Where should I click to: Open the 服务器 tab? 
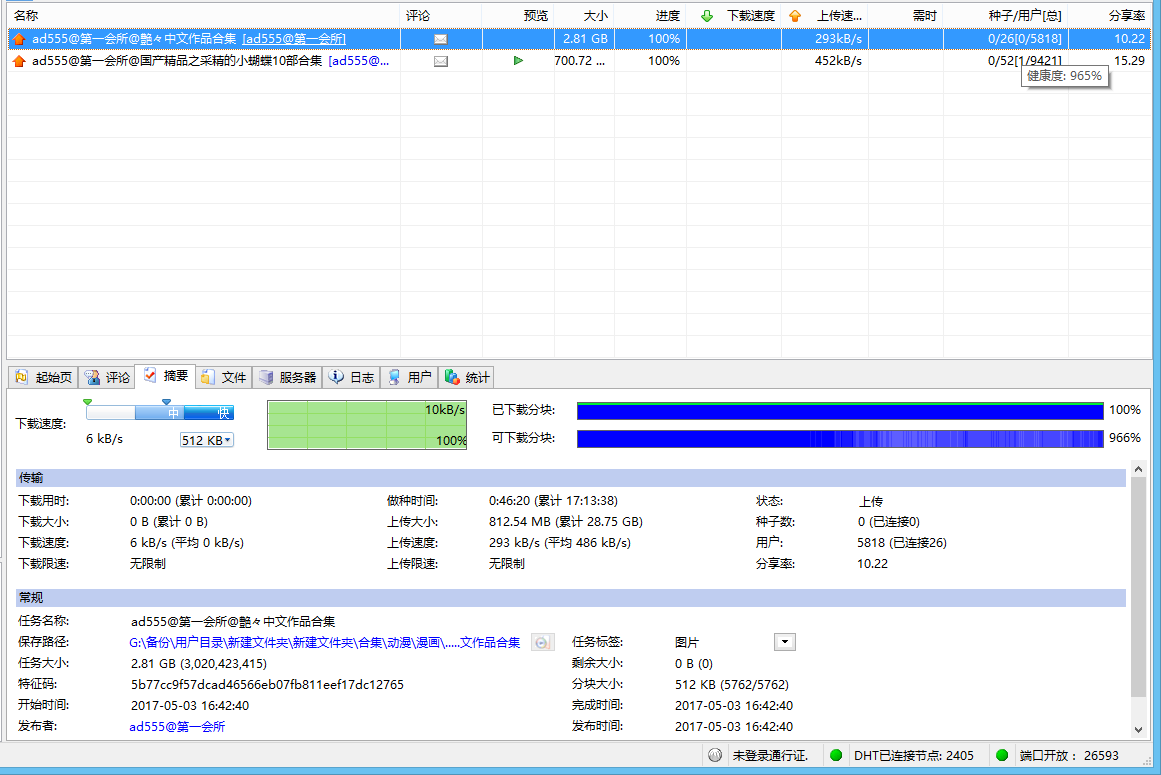point(287,377)
